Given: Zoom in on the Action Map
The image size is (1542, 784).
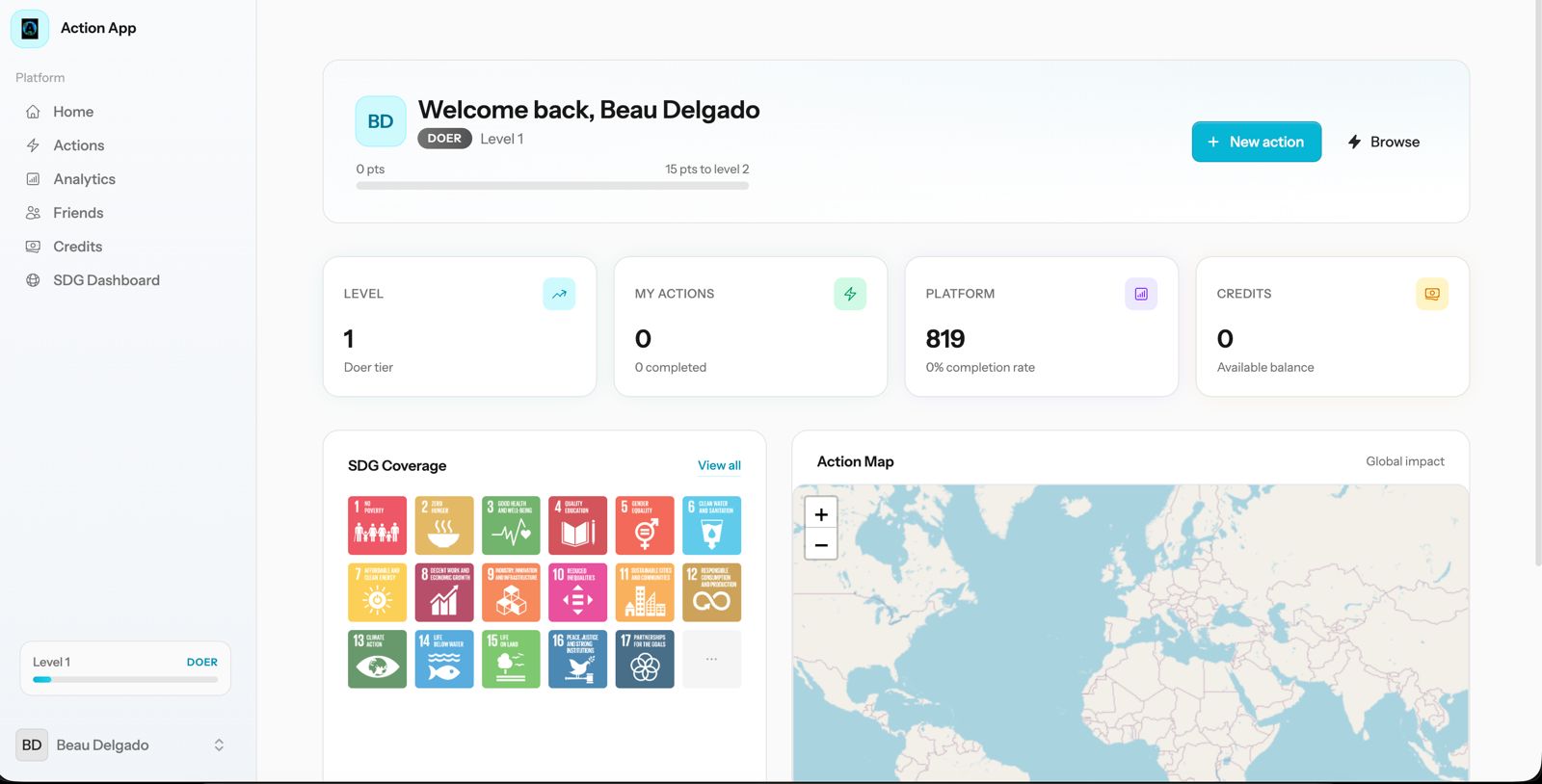Looking at the screenshot, I should coord(821,514).
